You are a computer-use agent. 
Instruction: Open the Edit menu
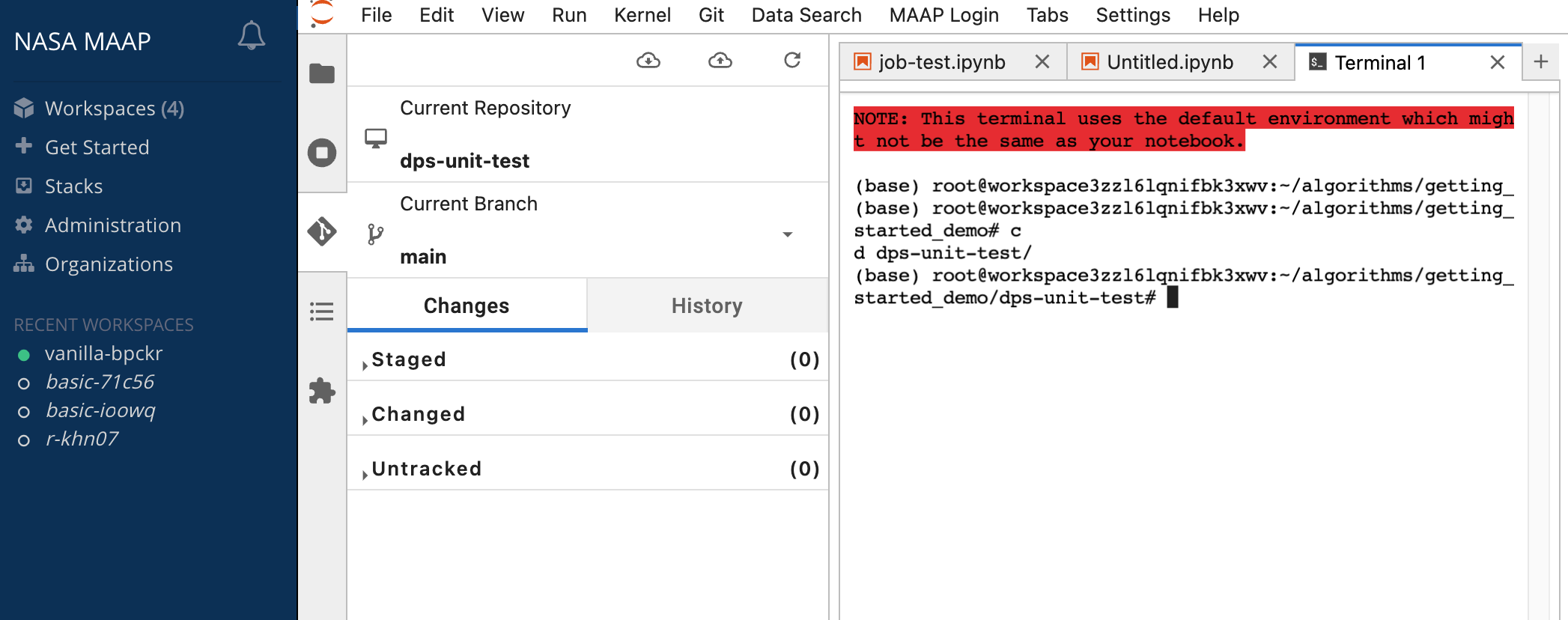click(x=437, y=15)
